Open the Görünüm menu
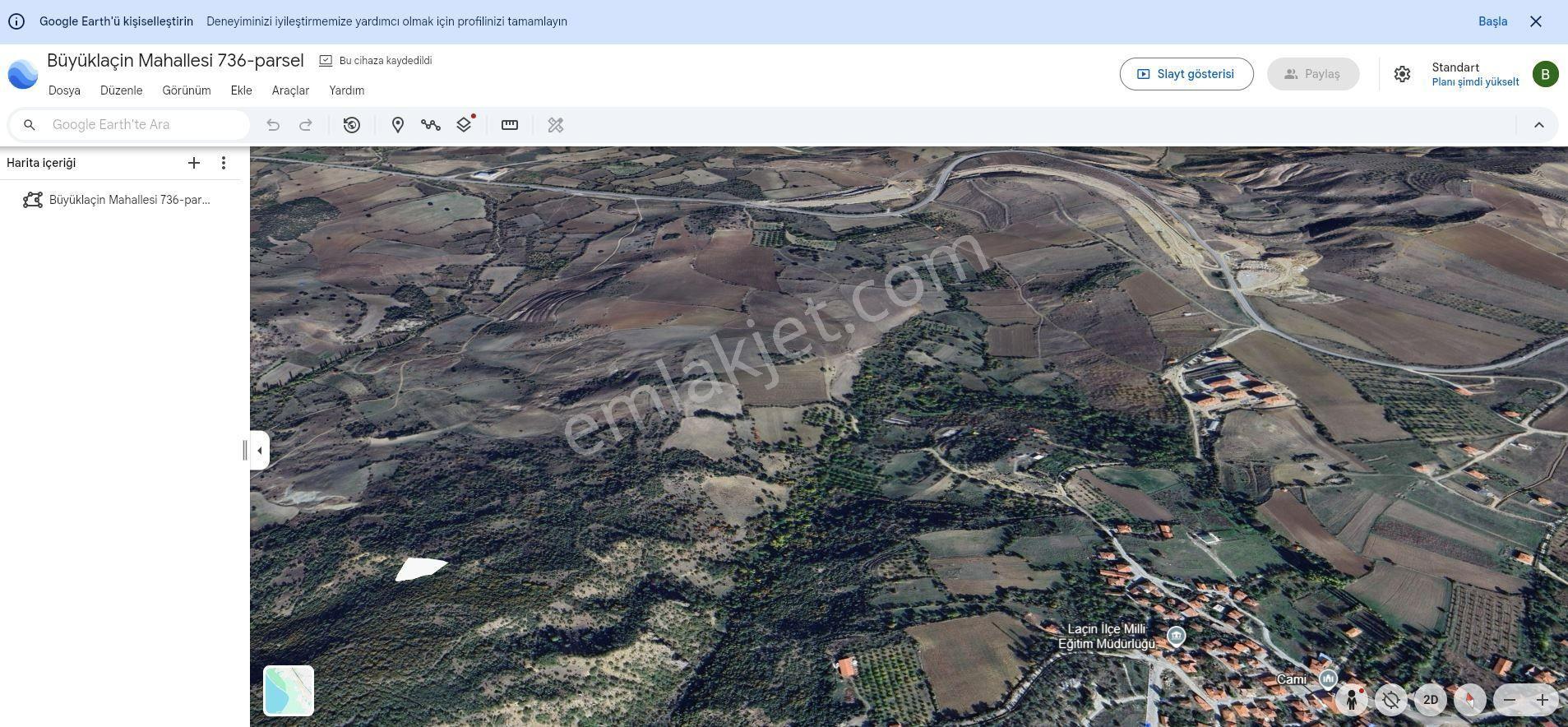1568x727 pixels. tap(187, 90)
